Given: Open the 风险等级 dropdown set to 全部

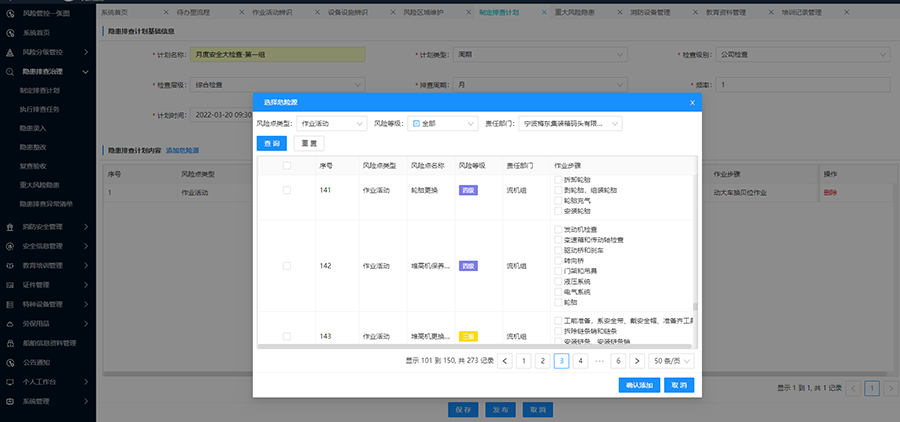Looking at the screenshot, I should (443, 123).
